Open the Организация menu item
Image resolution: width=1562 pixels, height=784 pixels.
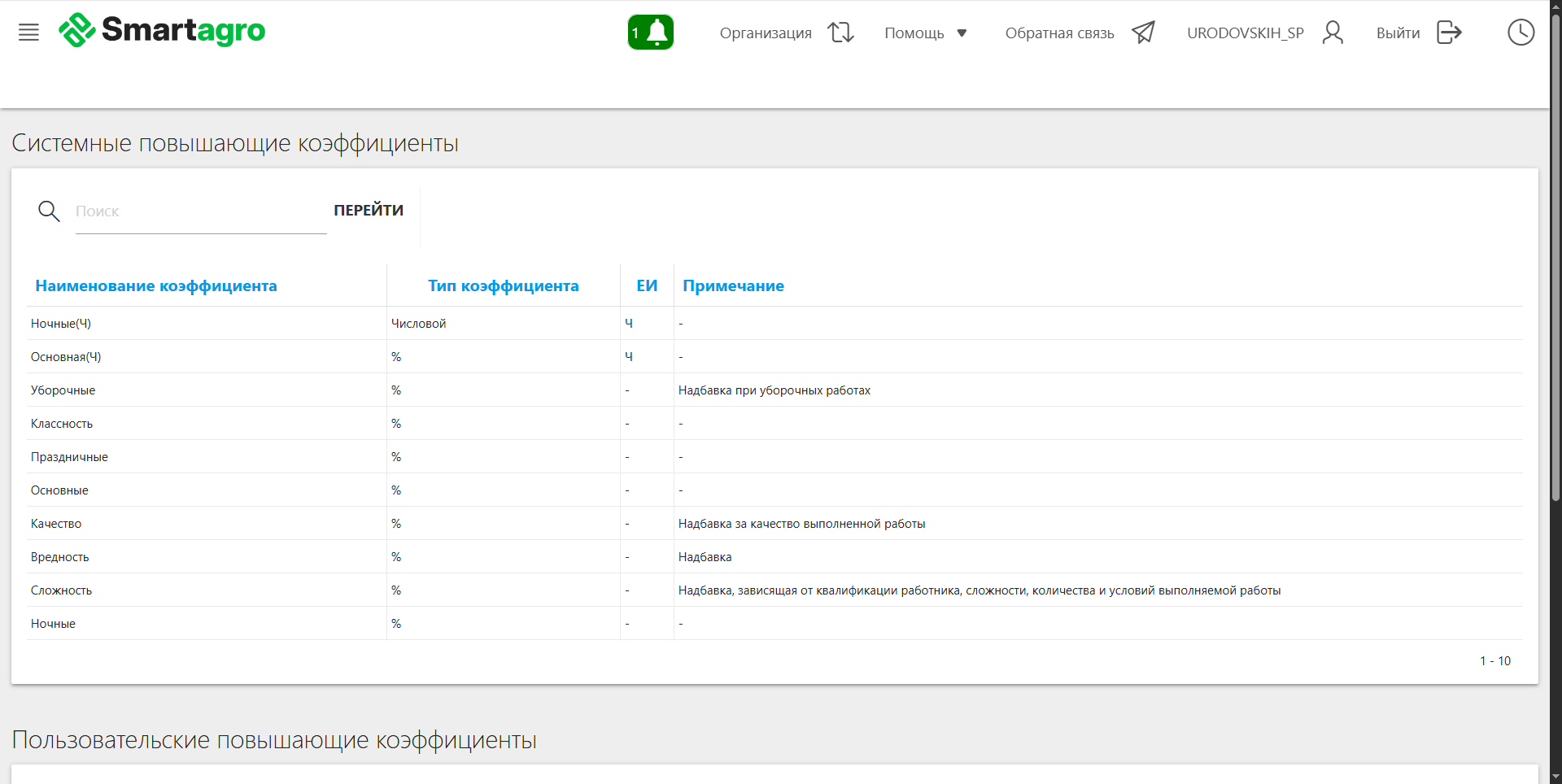pyautogui.click(x=766, y=33)
